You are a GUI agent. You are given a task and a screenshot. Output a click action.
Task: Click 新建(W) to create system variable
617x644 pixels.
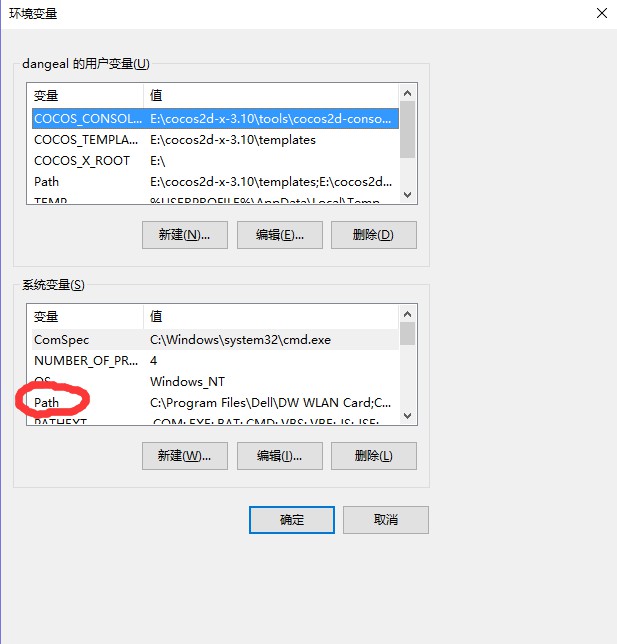coord(185,456)
